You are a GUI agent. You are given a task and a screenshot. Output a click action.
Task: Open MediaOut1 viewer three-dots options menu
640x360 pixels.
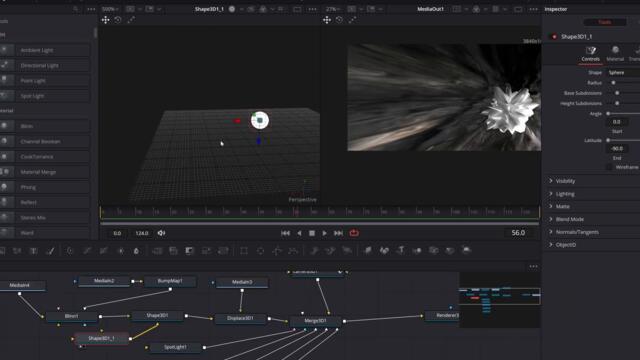[533, 9]
